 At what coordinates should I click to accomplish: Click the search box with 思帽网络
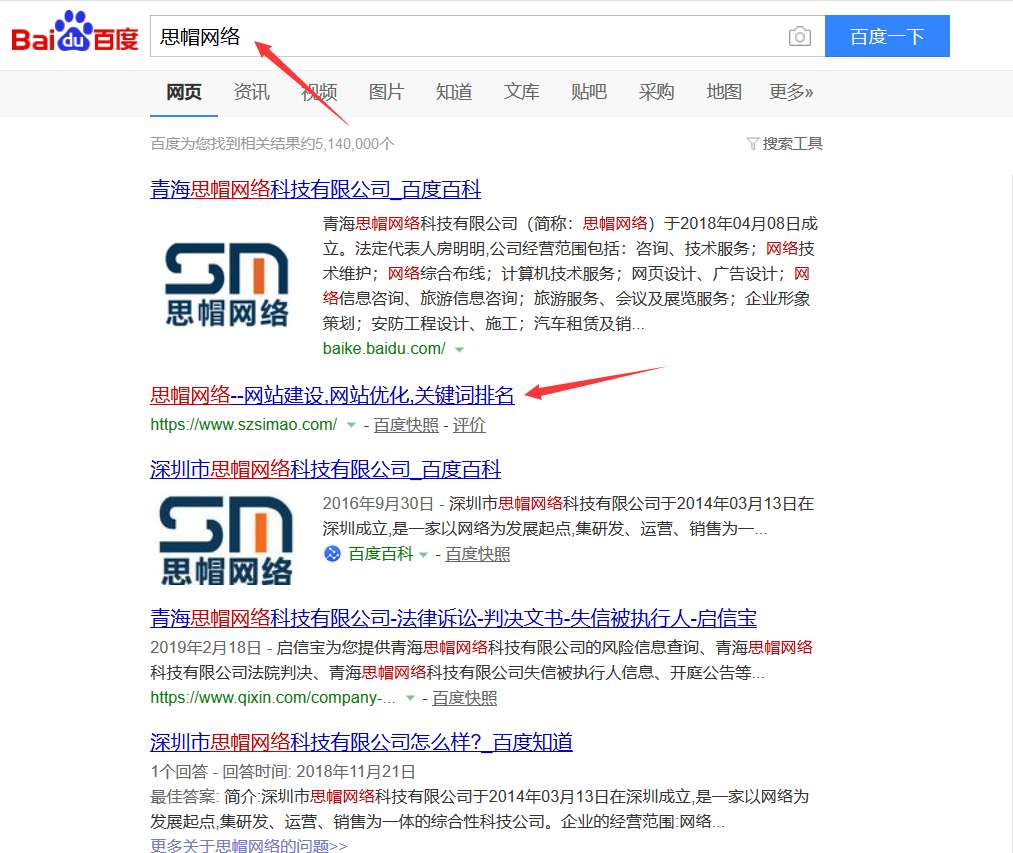(x=488, y=36)
